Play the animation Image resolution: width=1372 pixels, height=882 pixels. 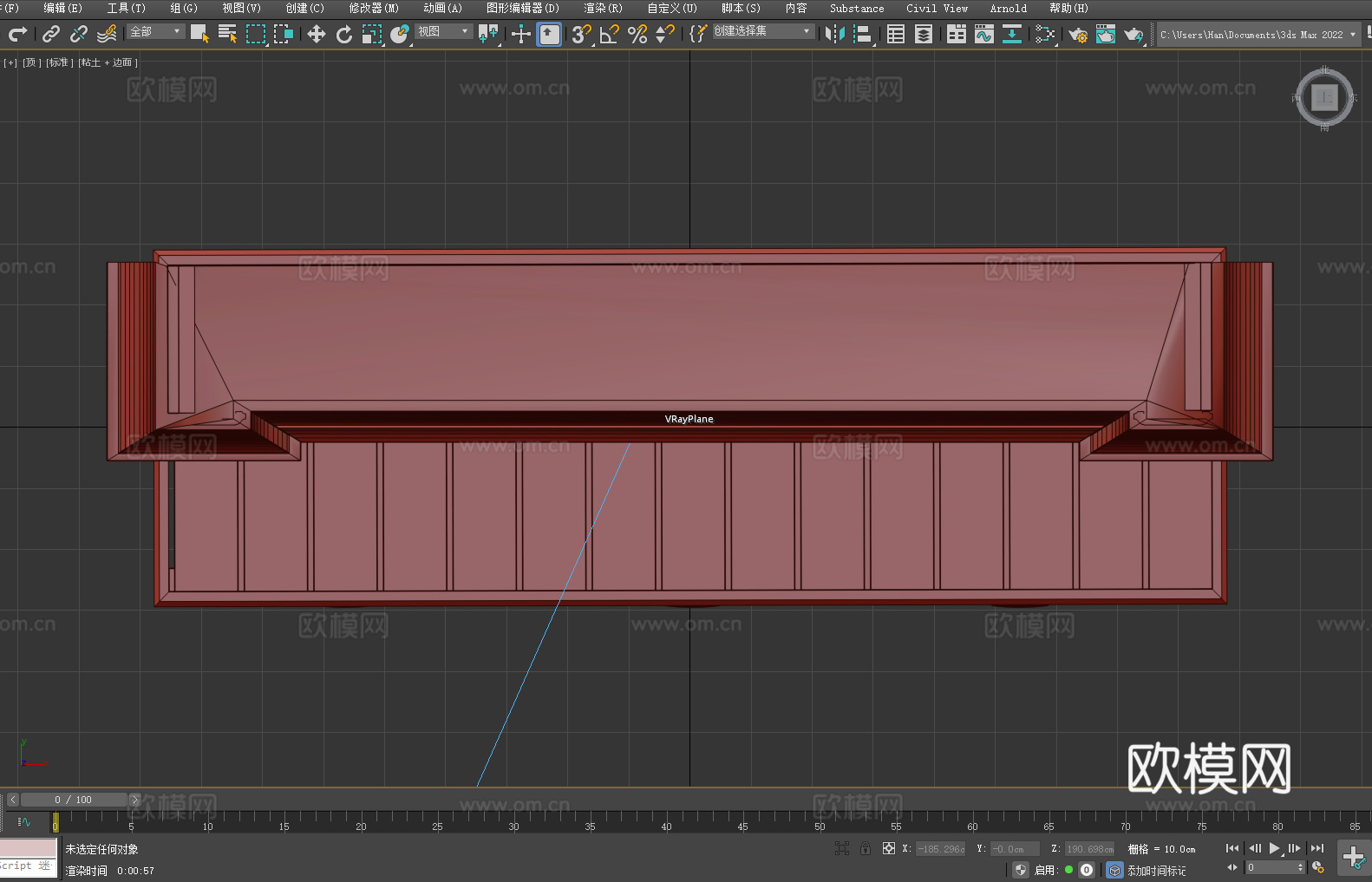(x=1275, y=848)
